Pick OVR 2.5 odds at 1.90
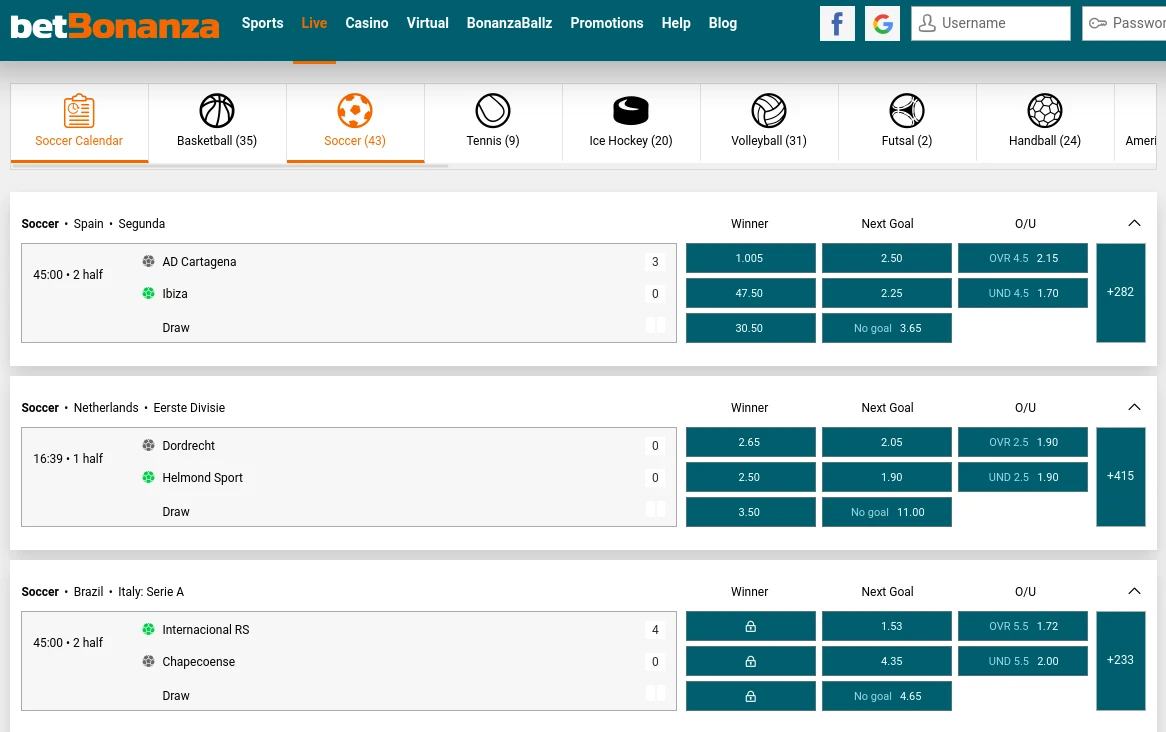Screen dimensions: 1166x732 1022,442
